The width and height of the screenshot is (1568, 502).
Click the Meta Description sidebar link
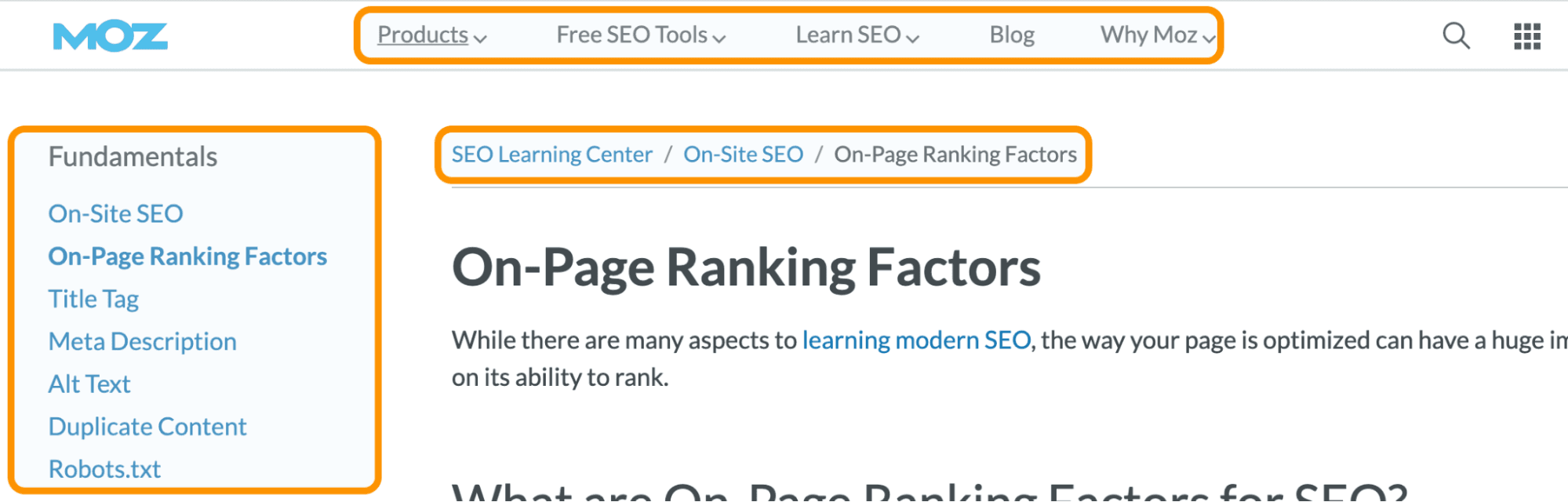[142, 341]
